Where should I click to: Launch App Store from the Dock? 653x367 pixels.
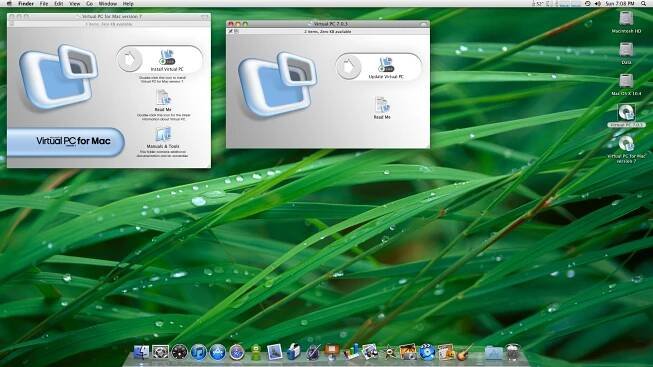217,352
